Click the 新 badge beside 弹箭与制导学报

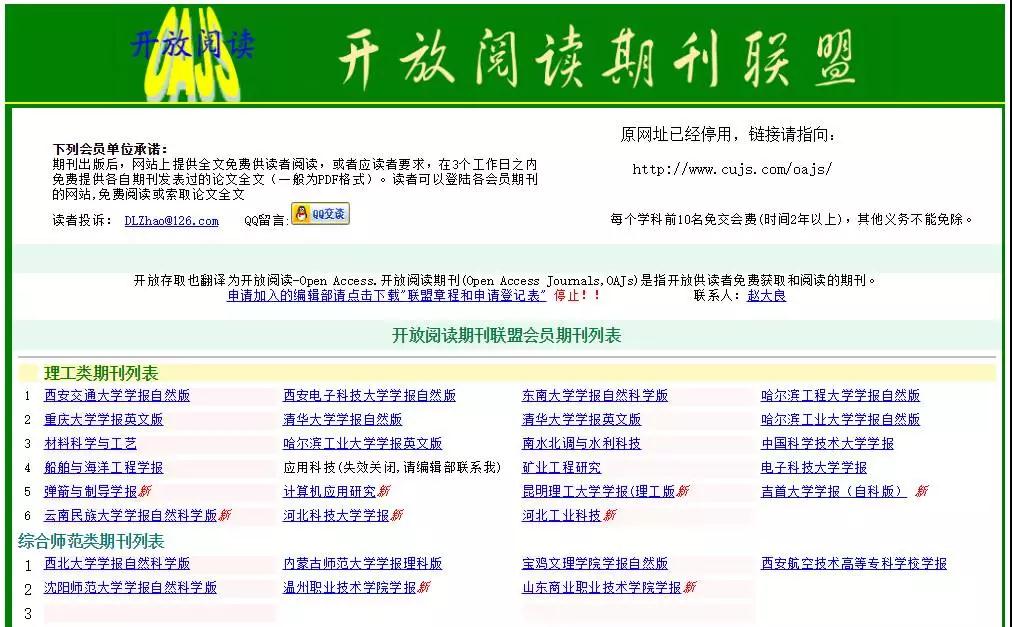(x=145, y=491)
